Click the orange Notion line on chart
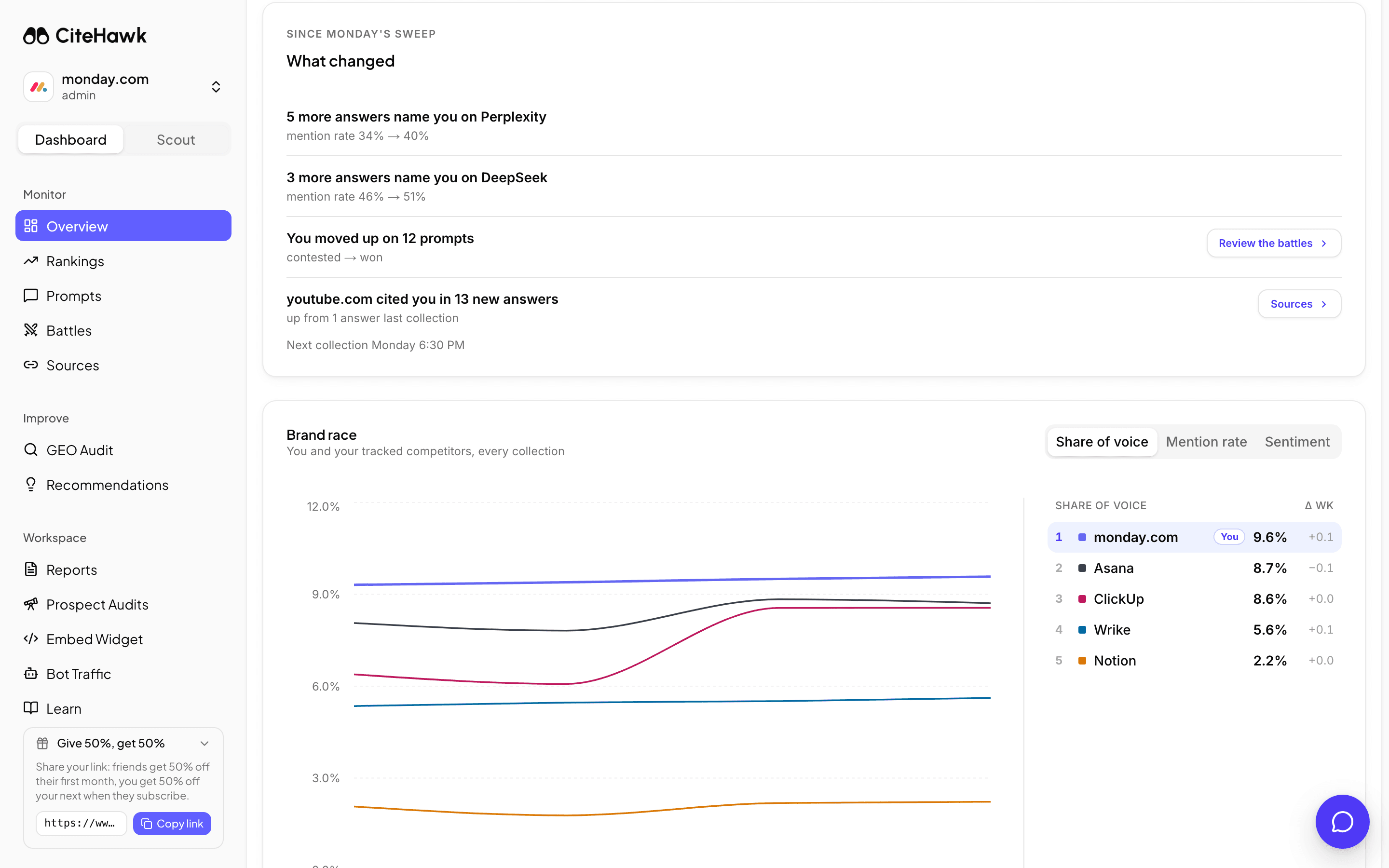The image size is (1389, 868). 671,810
